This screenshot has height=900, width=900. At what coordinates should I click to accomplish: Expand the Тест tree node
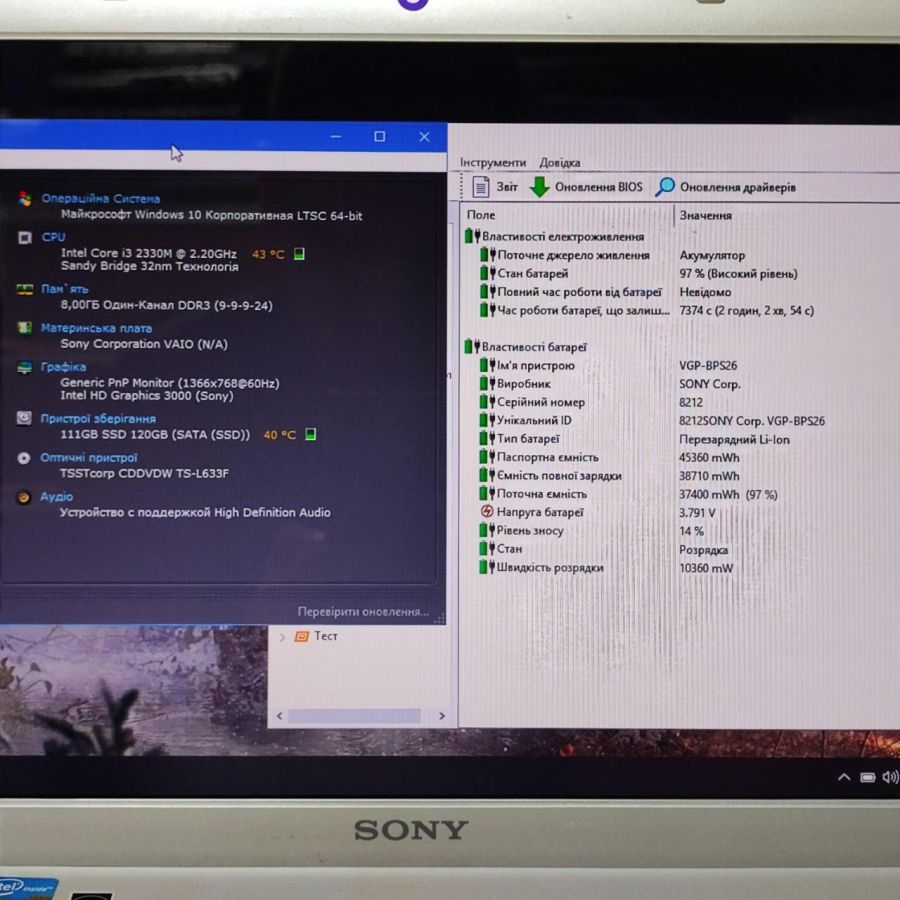(282, 637)
